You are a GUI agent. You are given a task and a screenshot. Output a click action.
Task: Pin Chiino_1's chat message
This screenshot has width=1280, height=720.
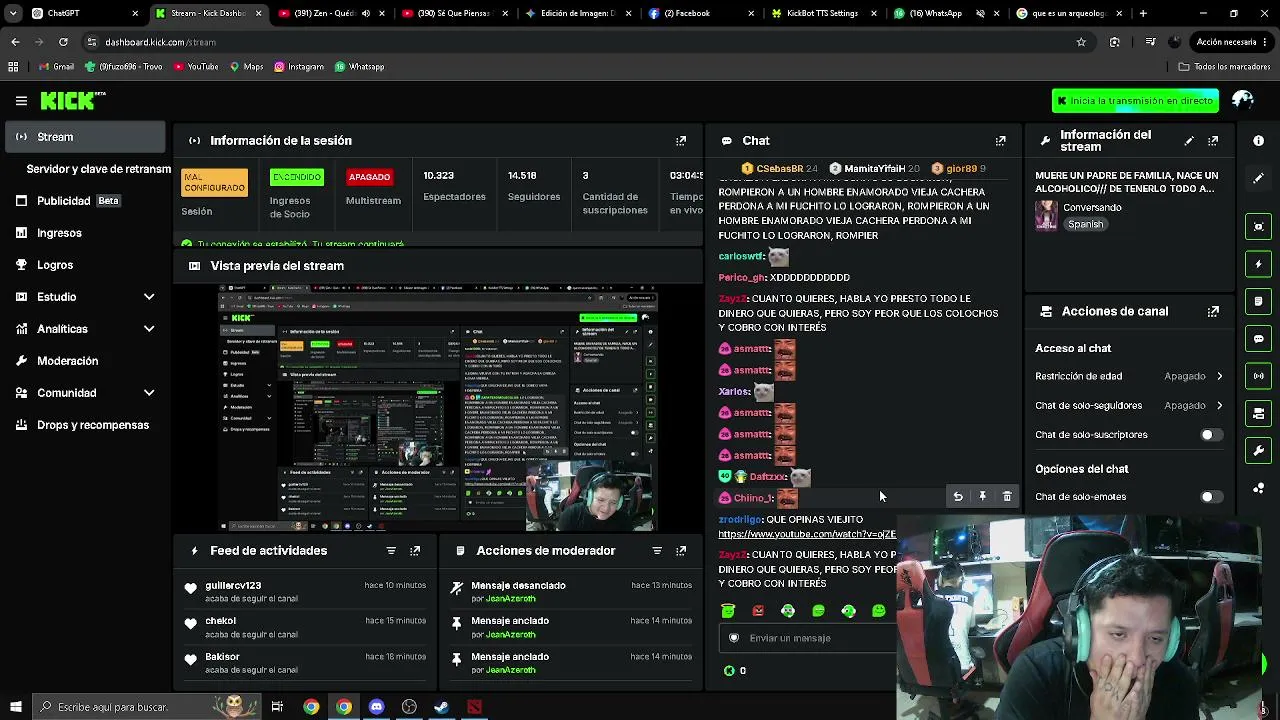(982, 497)
